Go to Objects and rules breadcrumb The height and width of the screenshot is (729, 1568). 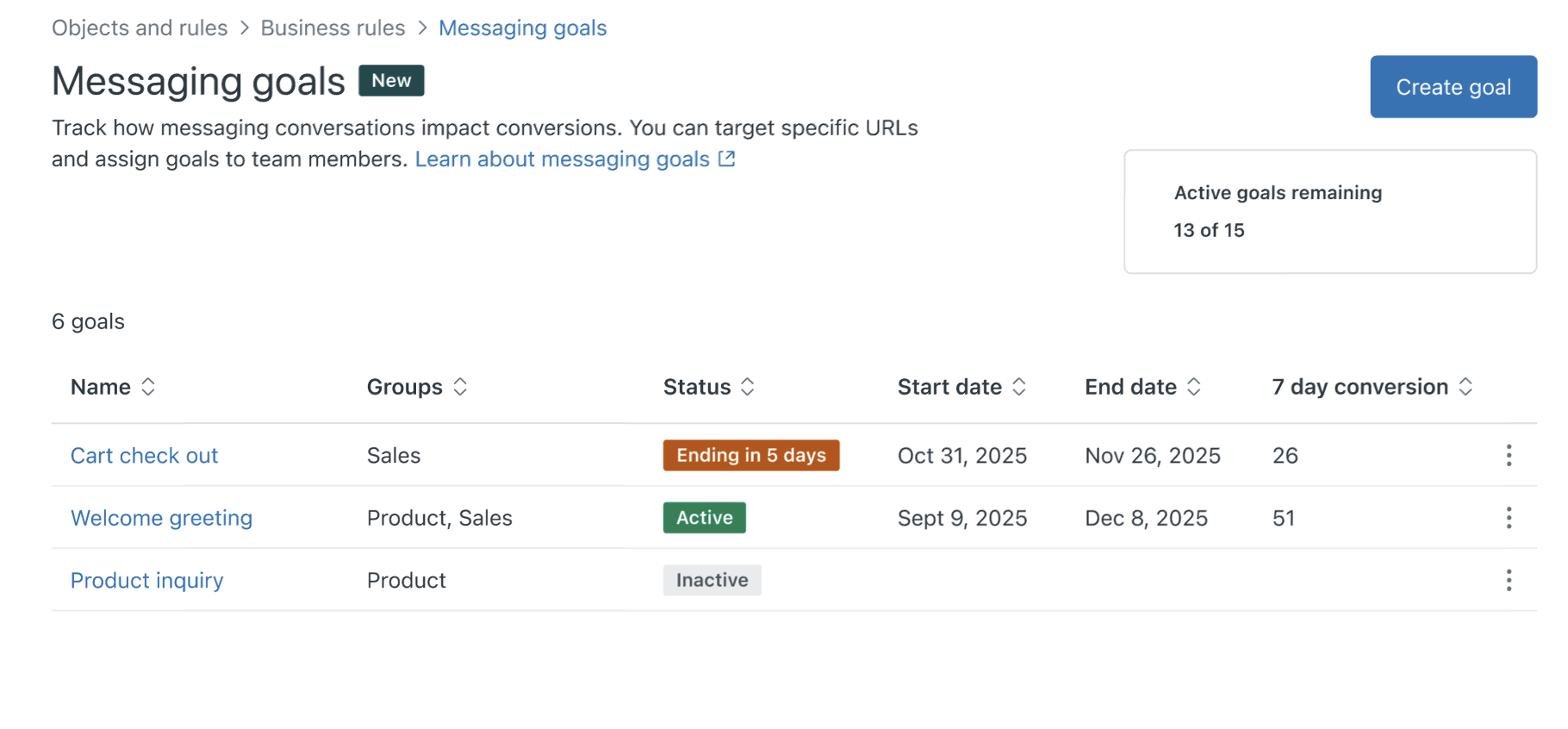[140, 28]
